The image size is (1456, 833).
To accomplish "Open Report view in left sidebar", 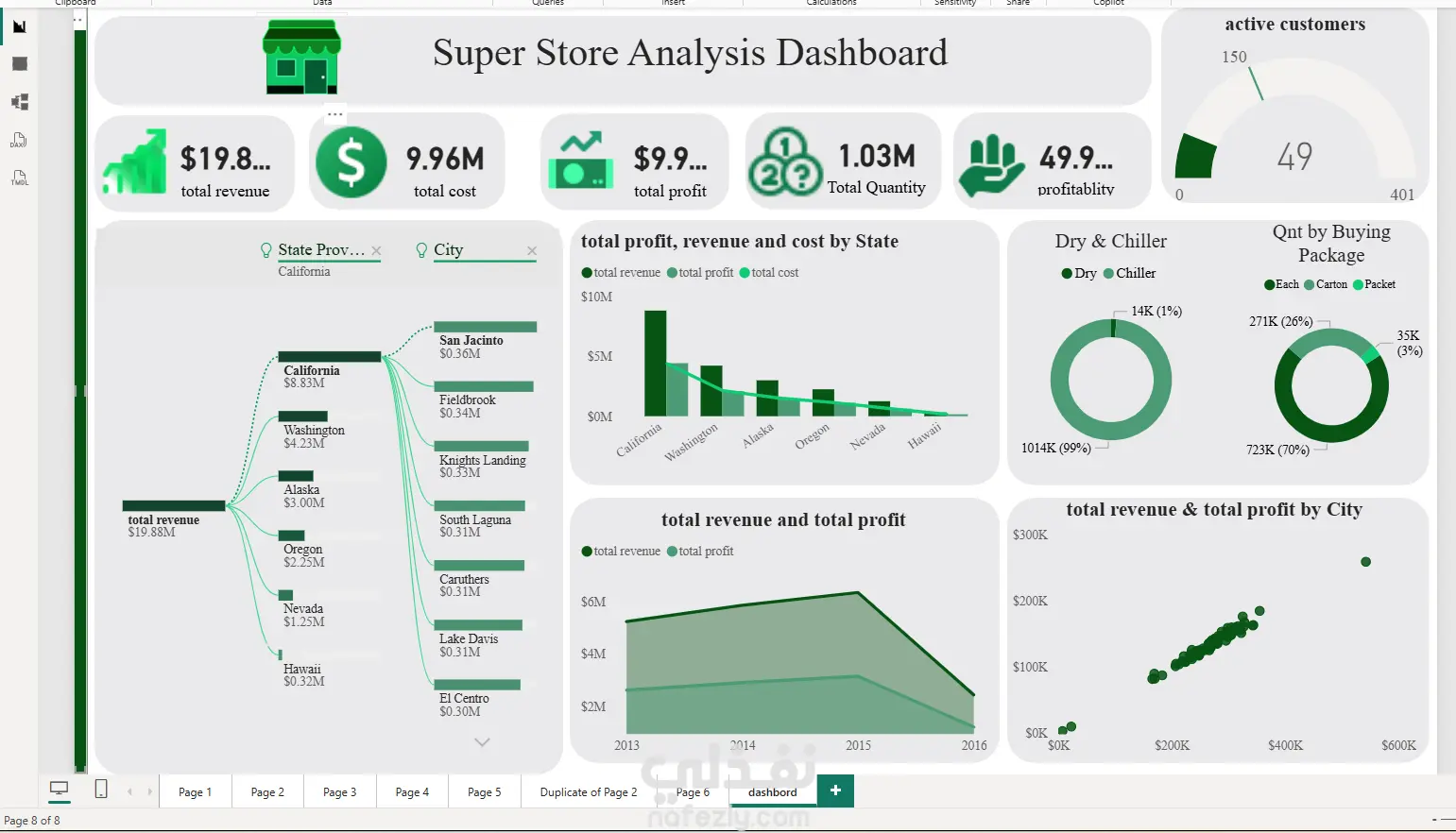I will tap(19, 26).
